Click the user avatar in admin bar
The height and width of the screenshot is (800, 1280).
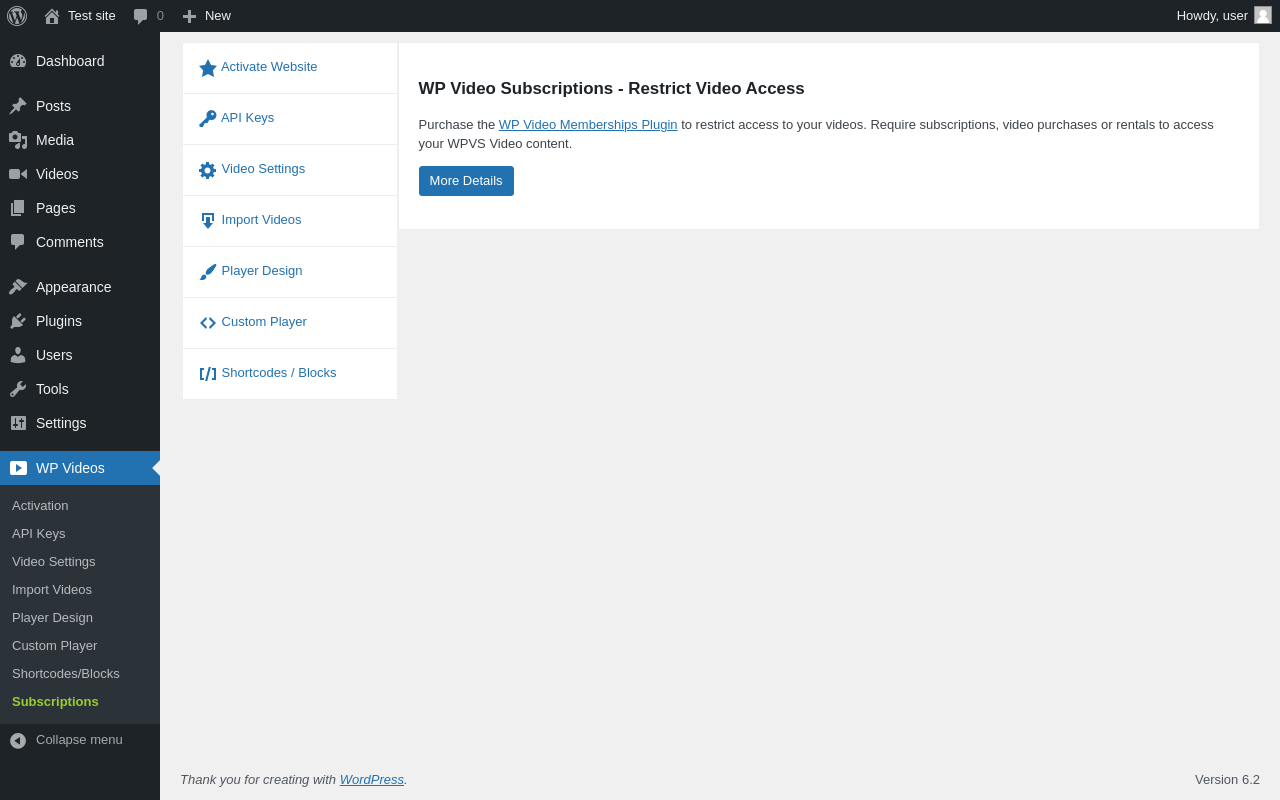[1263, 15]
